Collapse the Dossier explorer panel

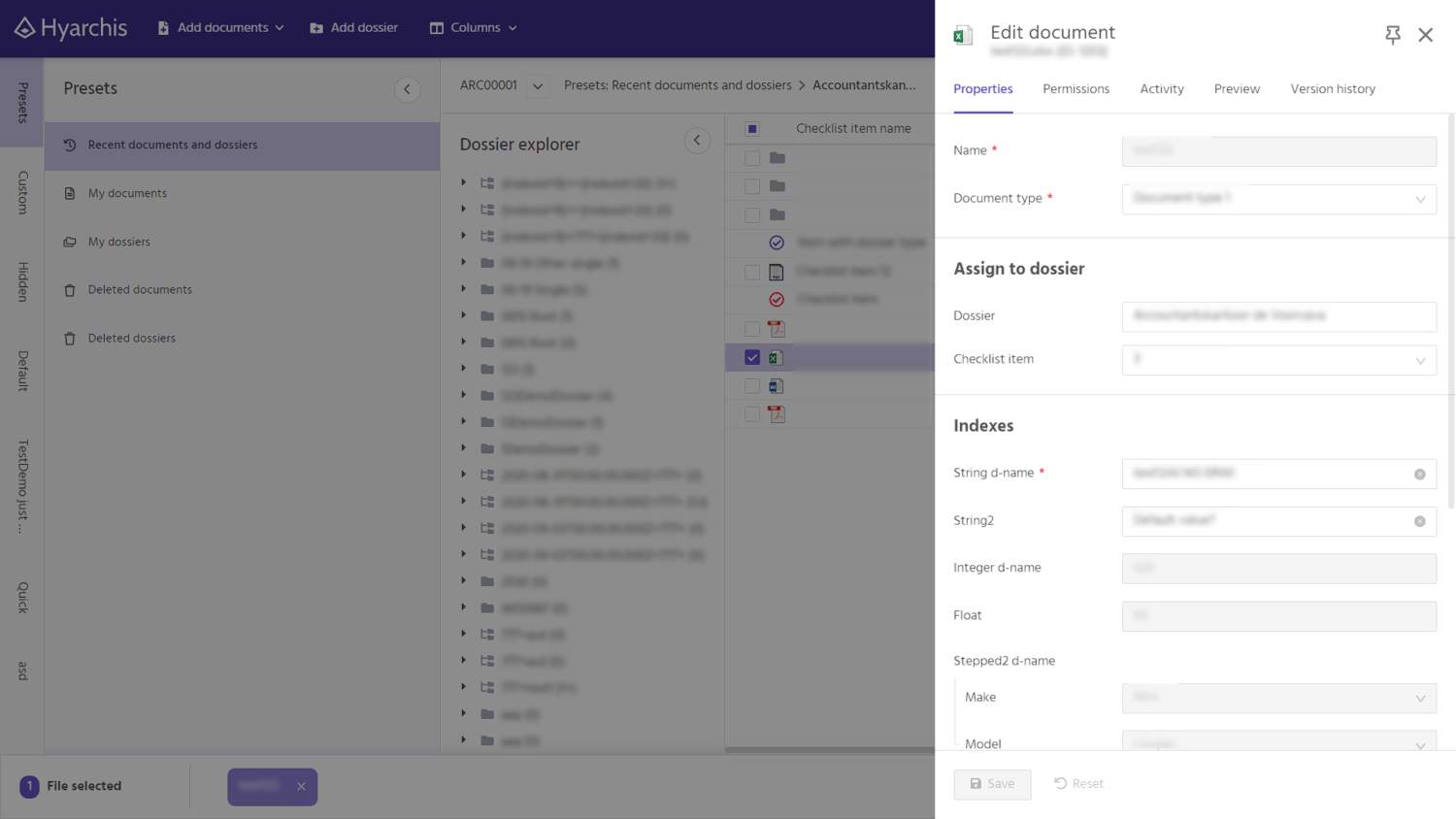[696, 140]
